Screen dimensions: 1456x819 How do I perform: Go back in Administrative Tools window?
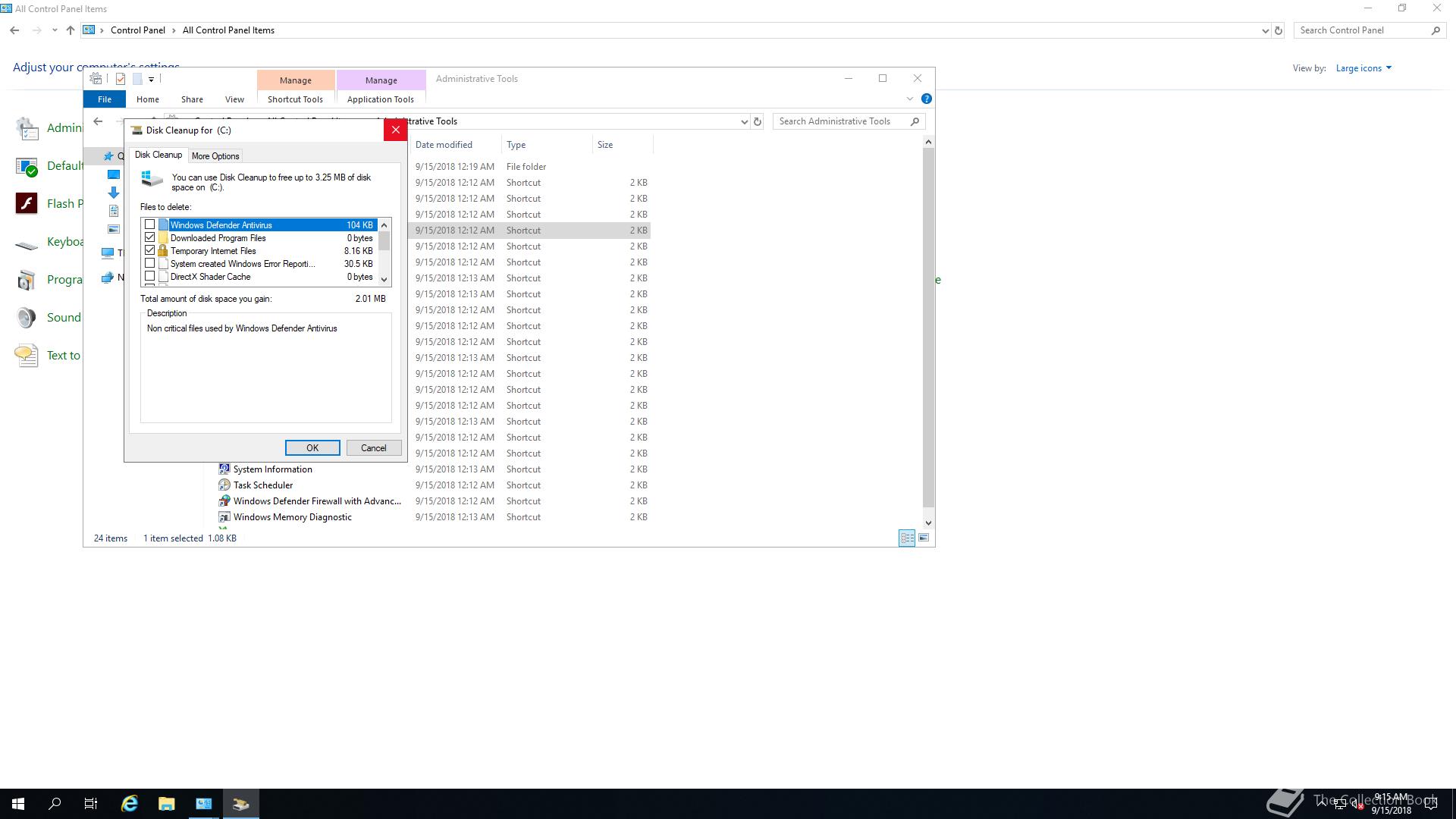98,121
